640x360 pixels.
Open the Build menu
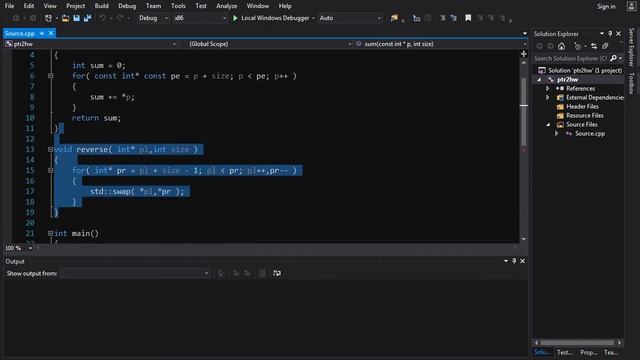click(101, 6)
